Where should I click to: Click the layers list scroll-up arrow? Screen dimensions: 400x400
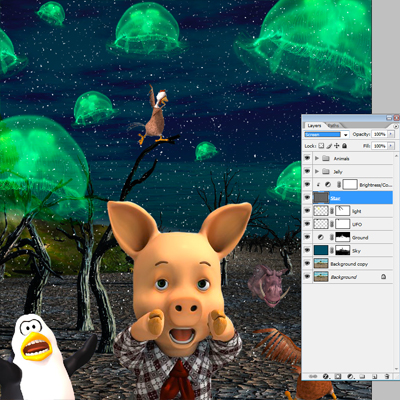[396, 155]
